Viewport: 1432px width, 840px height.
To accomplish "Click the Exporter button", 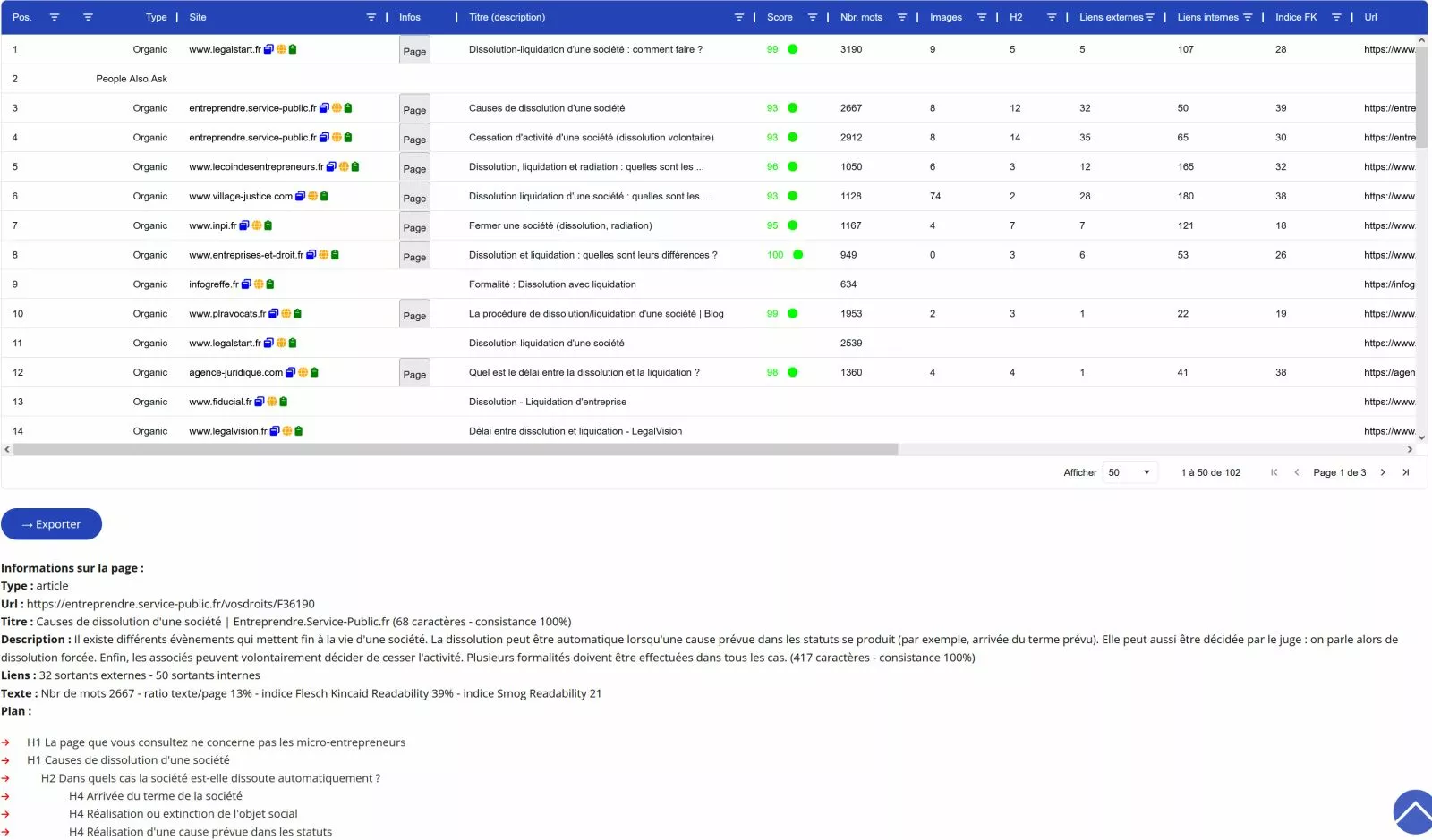I will (x=51, y=524).
